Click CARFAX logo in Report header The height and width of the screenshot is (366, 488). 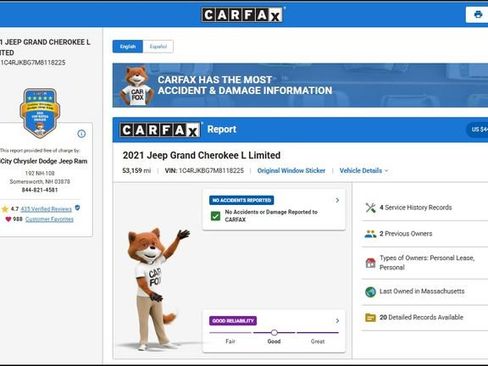coord(160,130)
